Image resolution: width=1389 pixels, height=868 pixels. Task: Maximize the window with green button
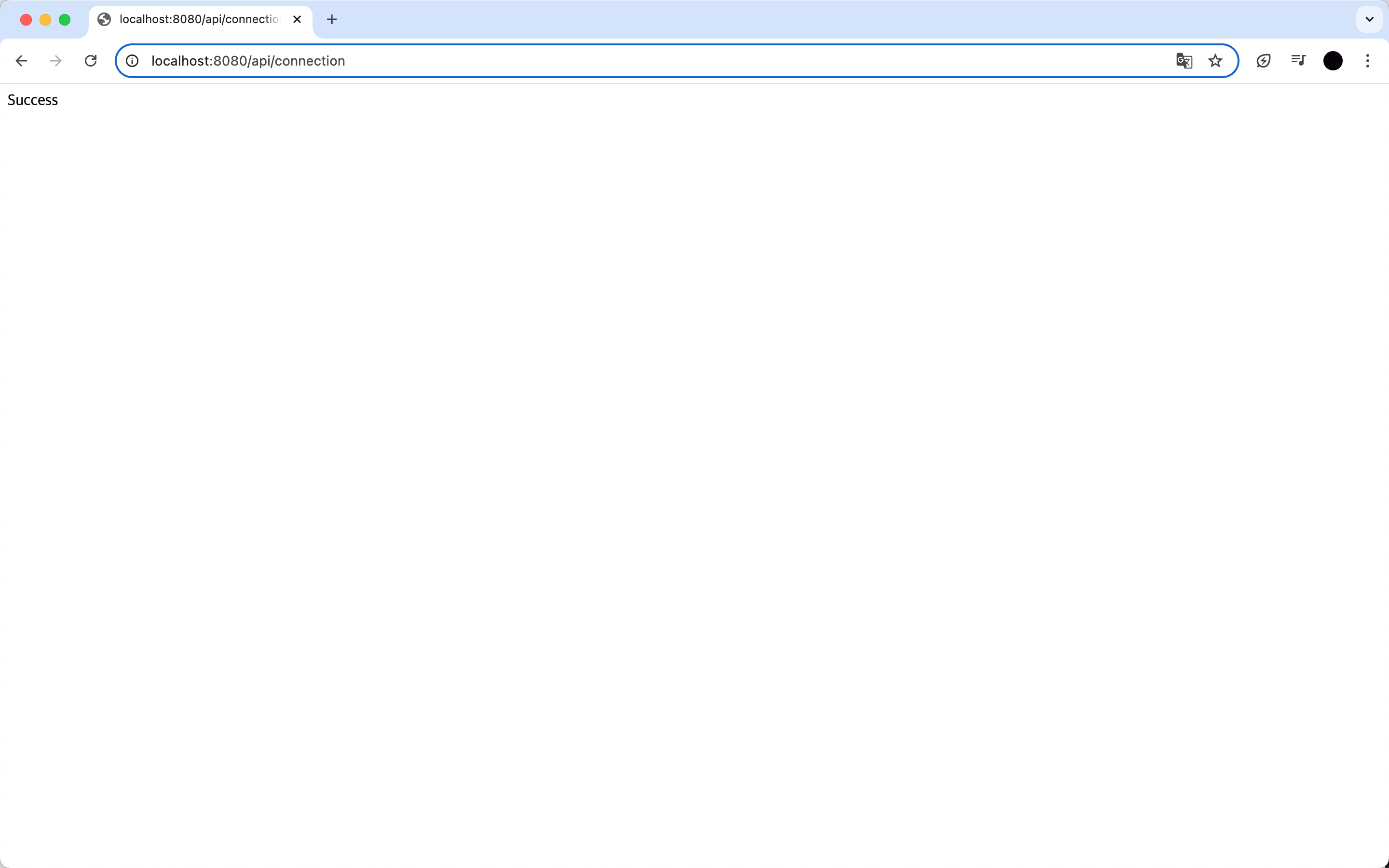click(x=65, y=19)
